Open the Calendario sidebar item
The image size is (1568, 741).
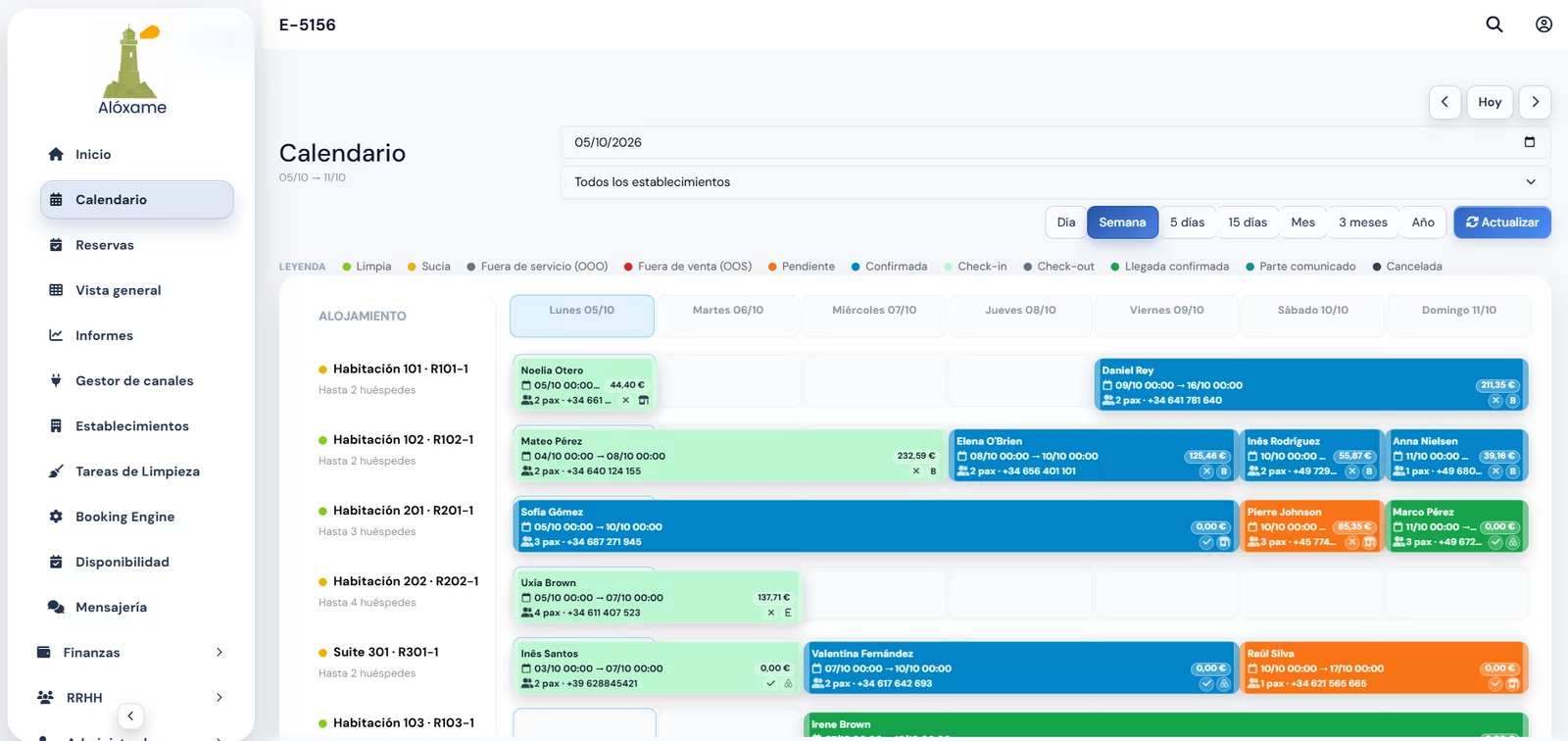tap(137, 199)
